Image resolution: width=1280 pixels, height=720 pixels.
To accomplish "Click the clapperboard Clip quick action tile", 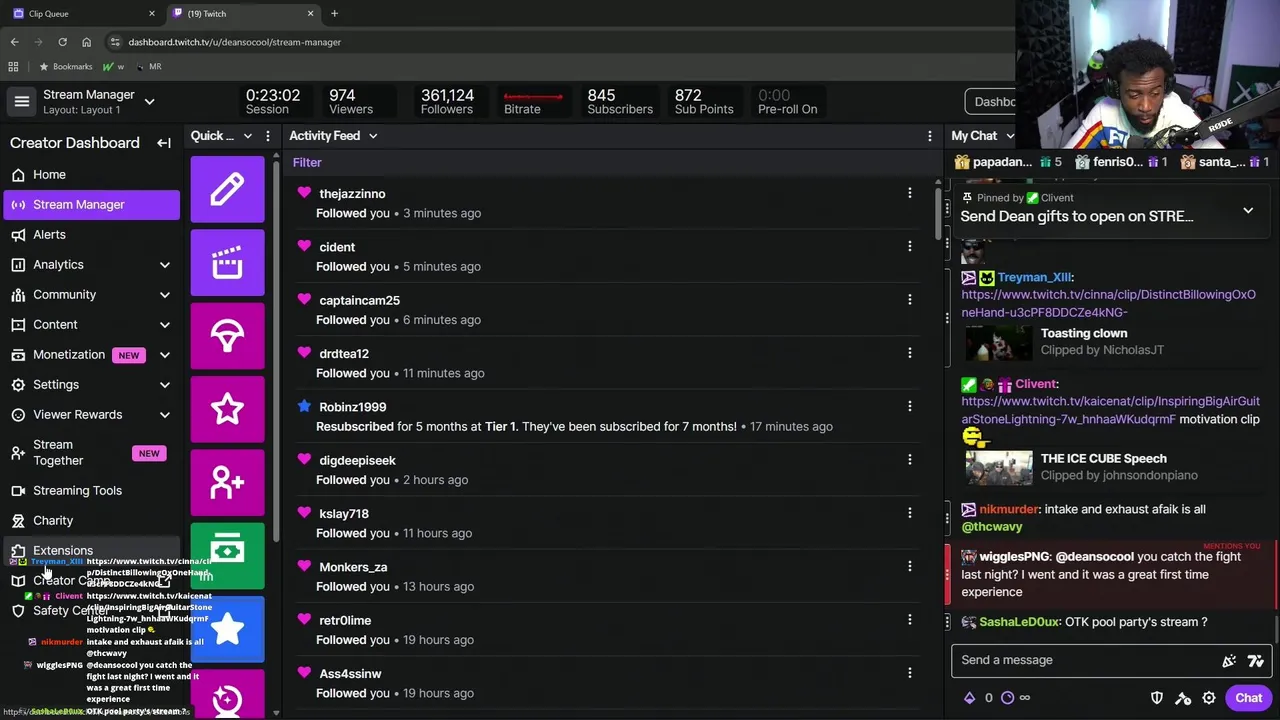I will [227, 263].
